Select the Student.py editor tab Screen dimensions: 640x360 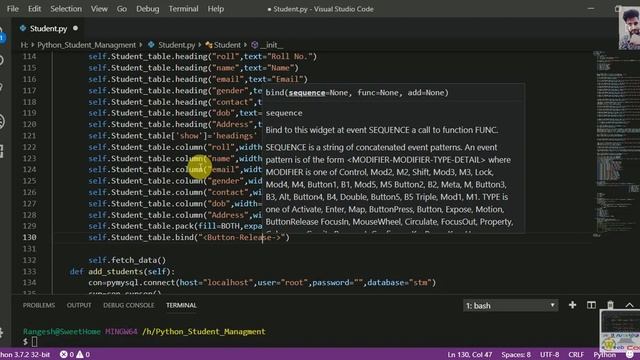(48, 29)
